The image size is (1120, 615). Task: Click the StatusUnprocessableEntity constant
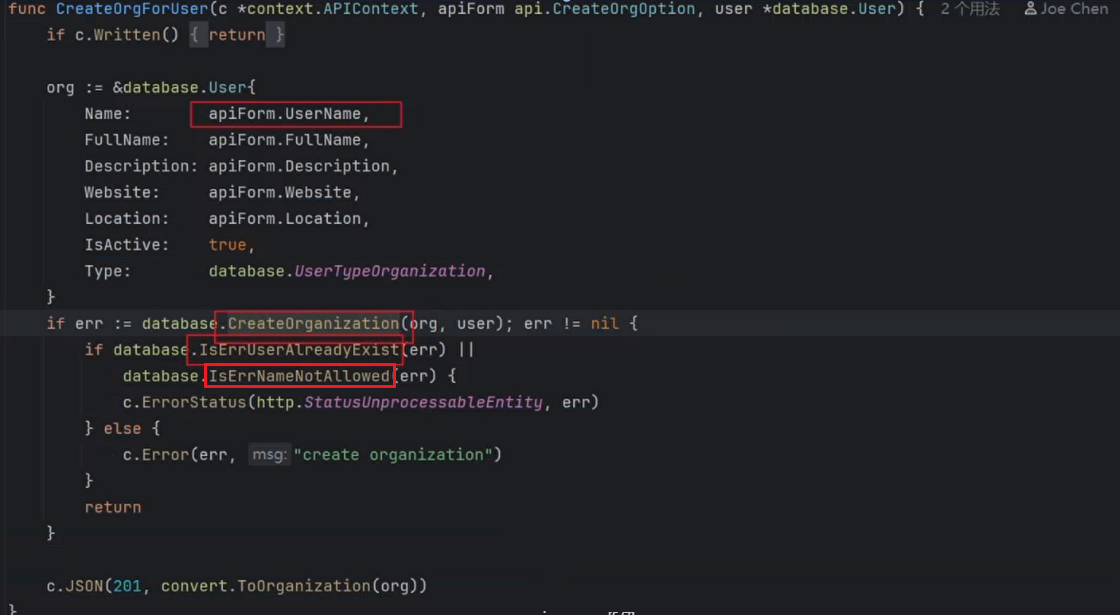point(424,402)
